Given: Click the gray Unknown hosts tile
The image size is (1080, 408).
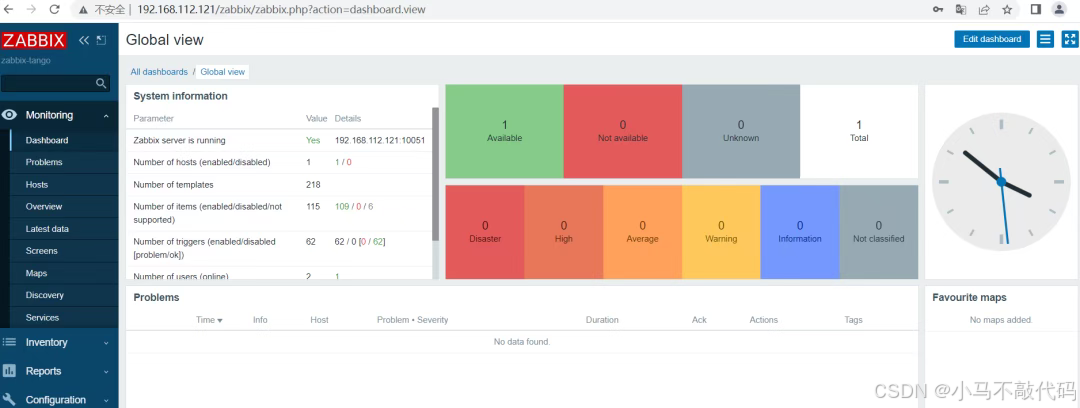Looking at the screenshot, I should pos(741,132).
